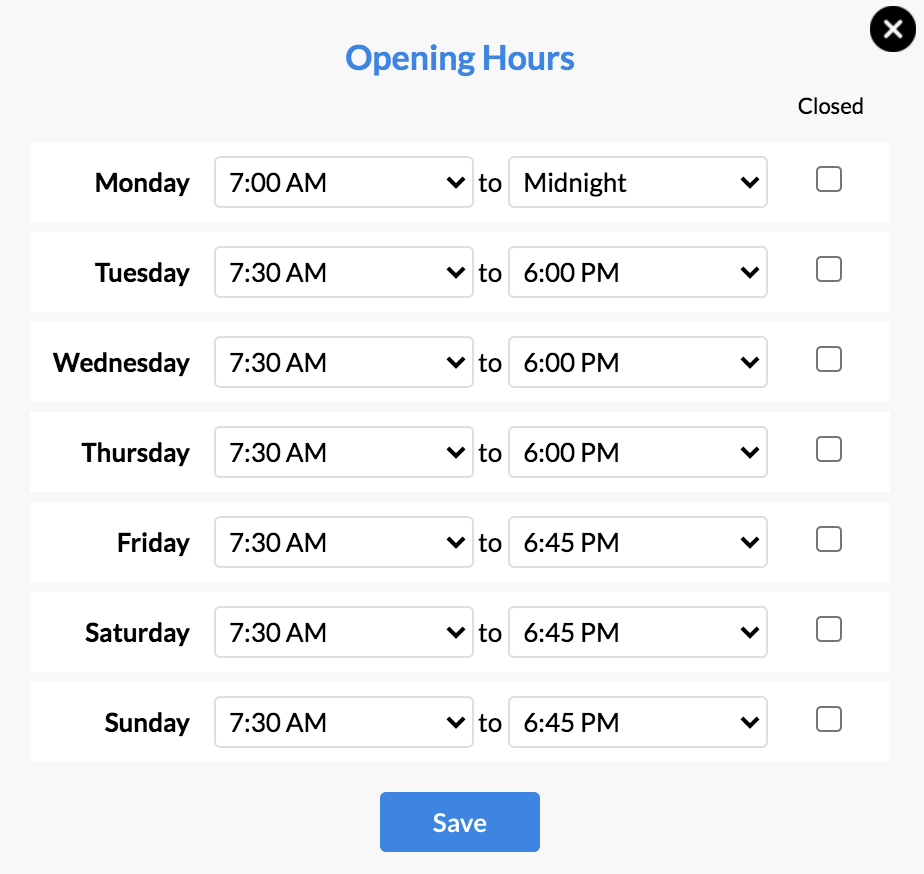This screenshot has width=924, height=874.
Task: Tick the Closed checkbox for Tuesday
Action: coord(829,269)
